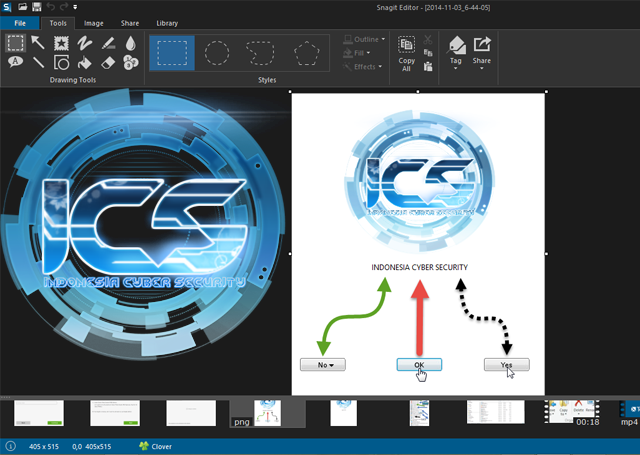The height and width of the screenshot is (455, 640).
Task: Click the 405 x 515 dimensions text
Action: pyautogui.click(x=44, y=446)
